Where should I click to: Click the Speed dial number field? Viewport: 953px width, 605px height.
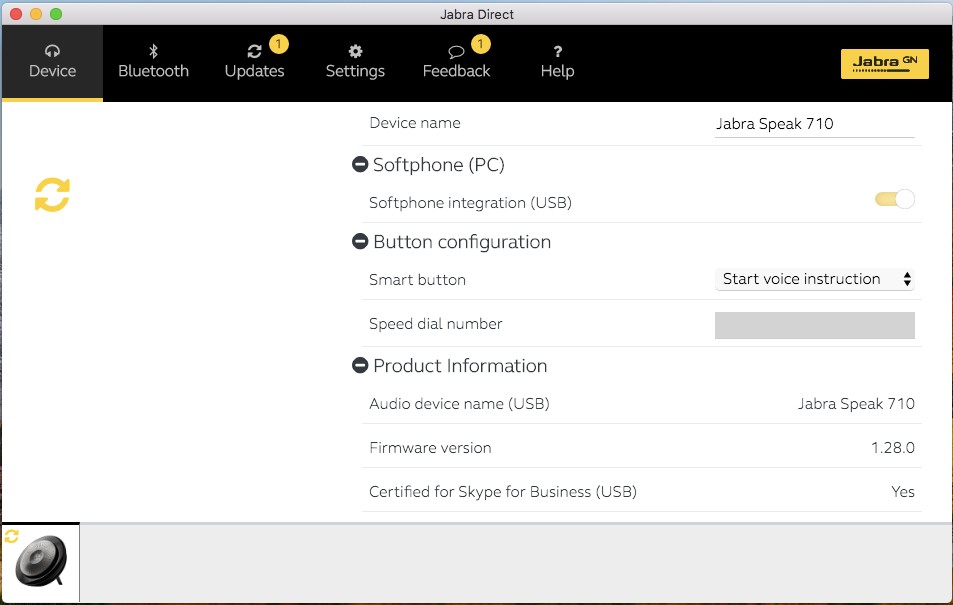pos(814,325)
